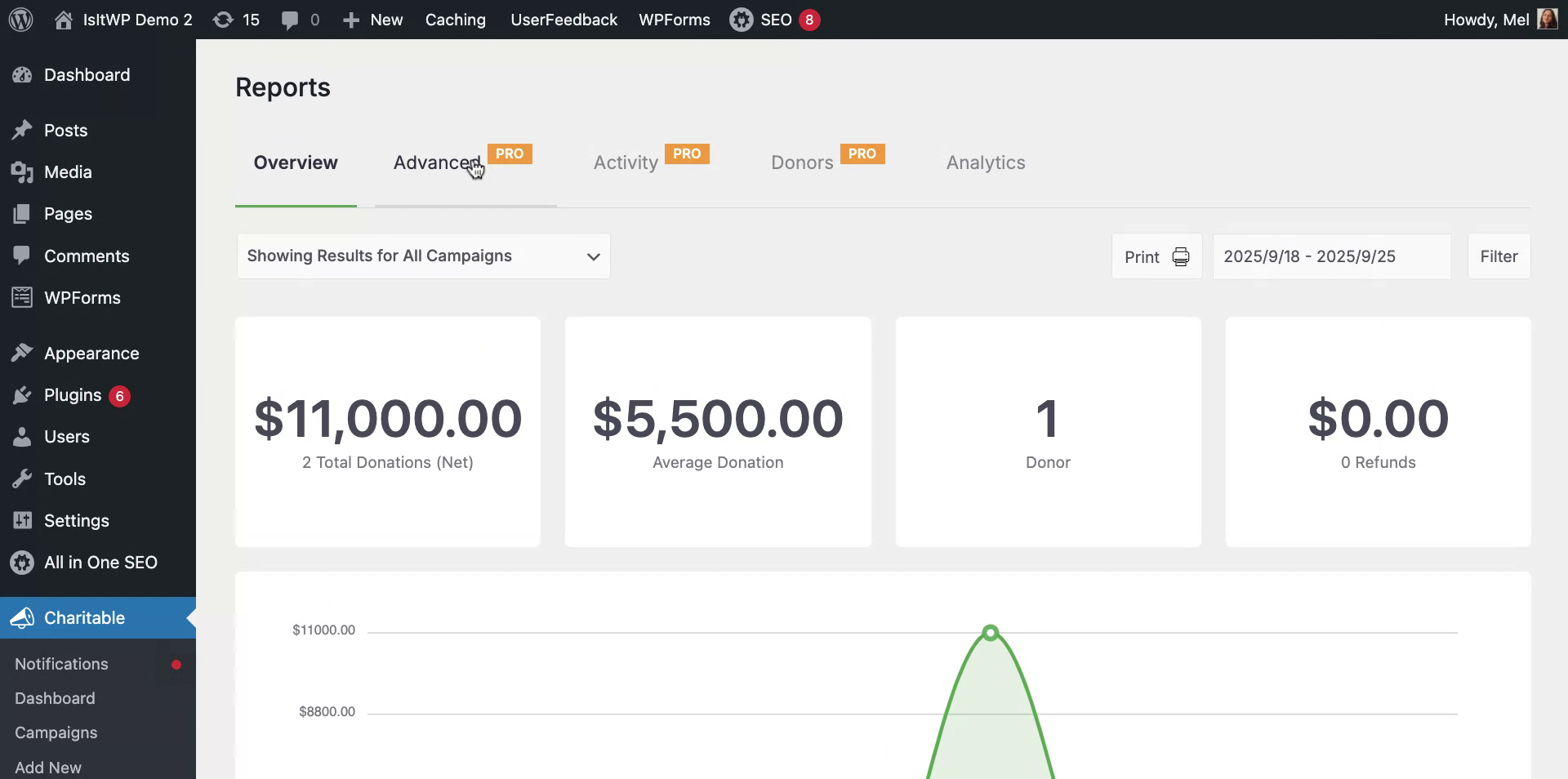
Task: Switch to the Analytics tab
Action: (985, 162)
